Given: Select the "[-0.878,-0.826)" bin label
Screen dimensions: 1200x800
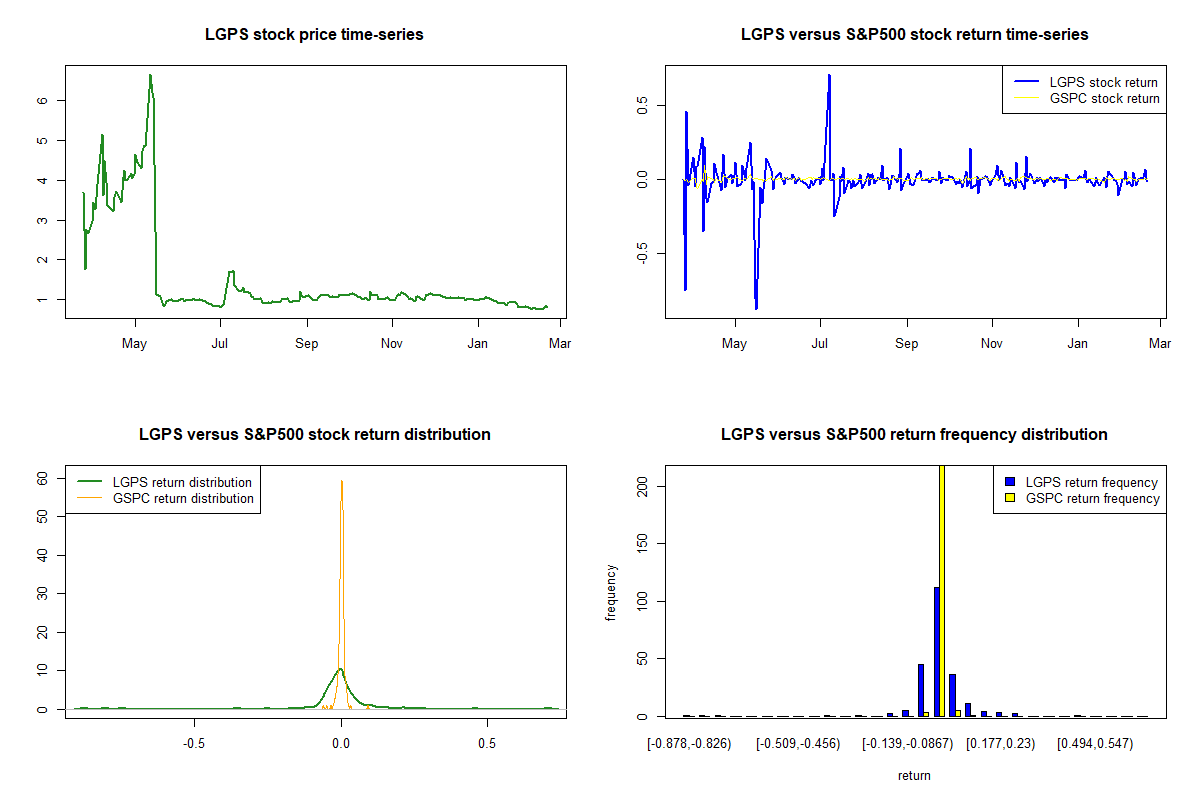Looking at the screenshot, I should pyautogui.click(x=689, y=743).
